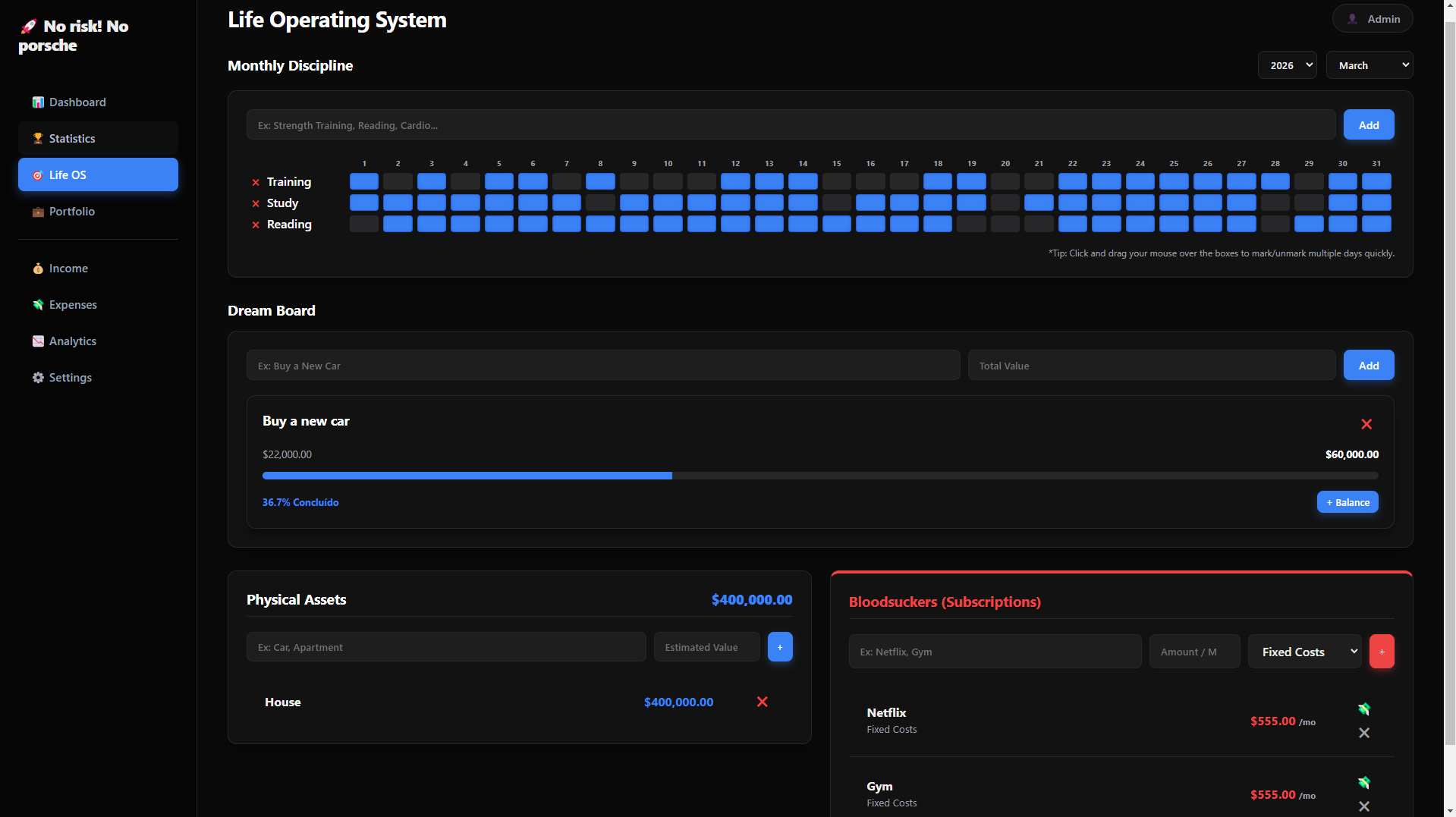Toggle Training box for day 2
1456x817 pixels.
[x=398, y=182]
